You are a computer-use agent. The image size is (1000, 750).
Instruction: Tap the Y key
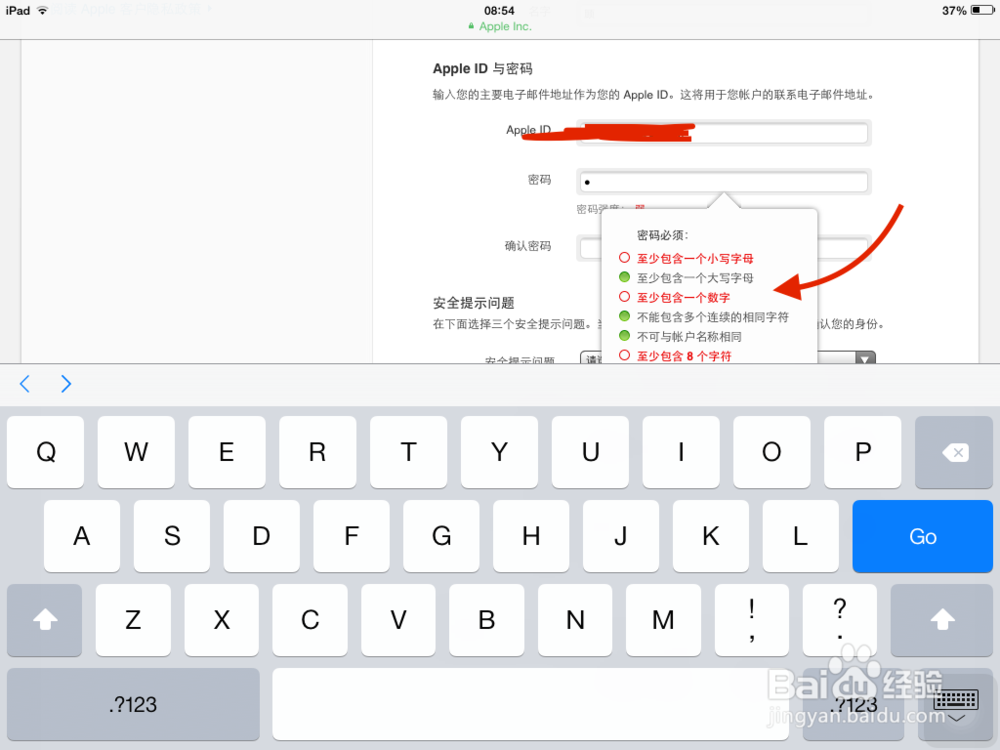(499, 452)
